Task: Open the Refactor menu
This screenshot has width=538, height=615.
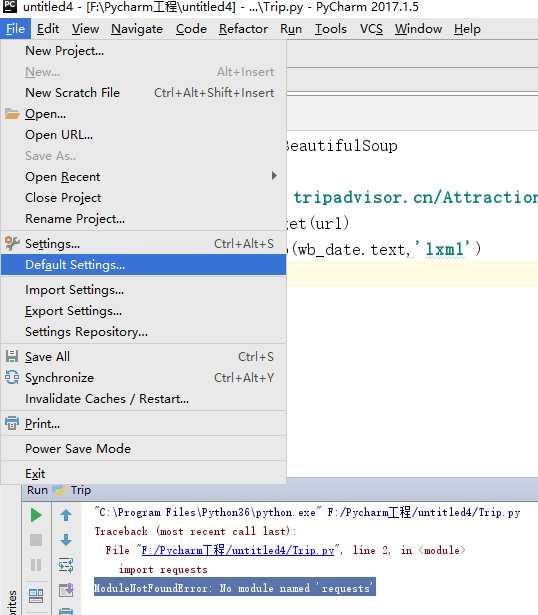Action: (x=243, y=29)
